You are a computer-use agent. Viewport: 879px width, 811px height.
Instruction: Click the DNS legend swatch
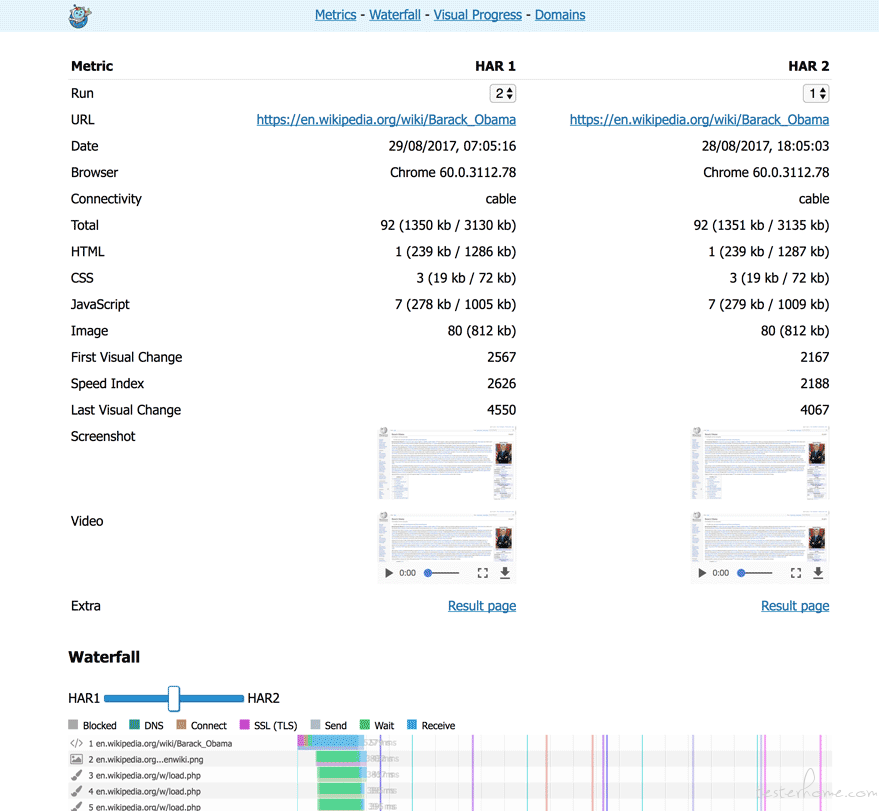134,725
